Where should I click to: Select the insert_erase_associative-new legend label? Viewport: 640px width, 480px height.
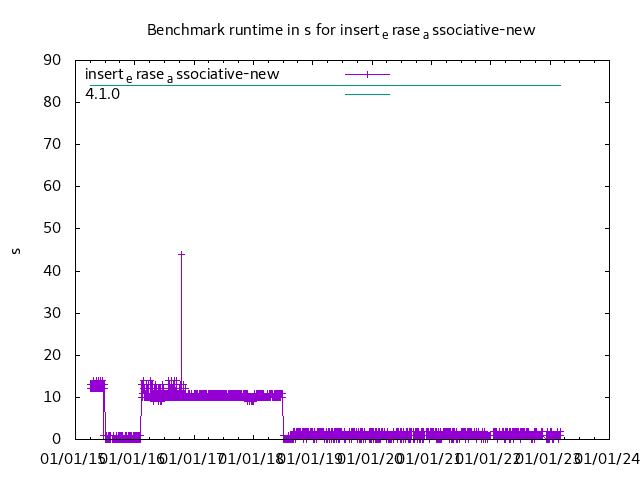pos(182,74)
